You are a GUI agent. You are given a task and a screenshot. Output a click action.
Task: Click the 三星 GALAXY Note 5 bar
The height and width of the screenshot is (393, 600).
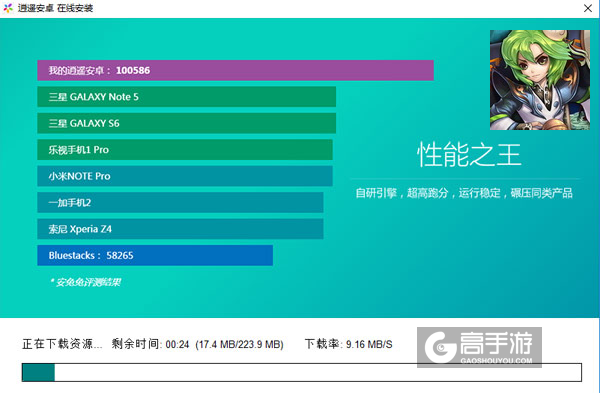(x=186, y=97)
